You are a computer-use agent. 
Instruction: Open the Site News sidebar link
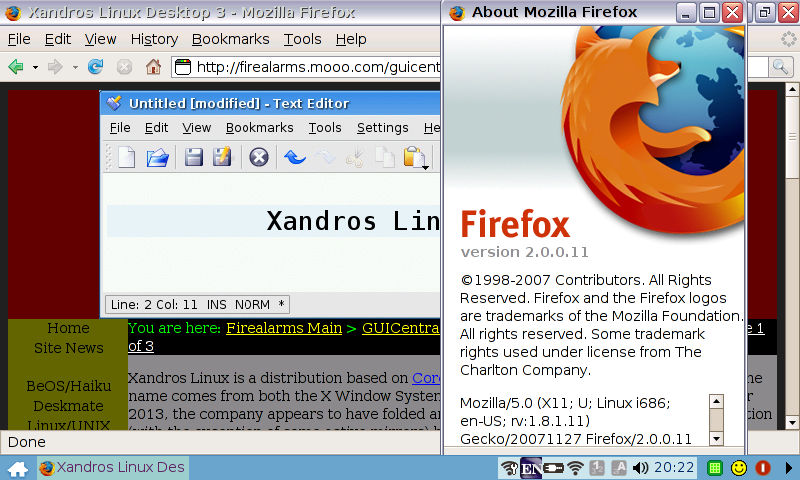pos(68,348)
